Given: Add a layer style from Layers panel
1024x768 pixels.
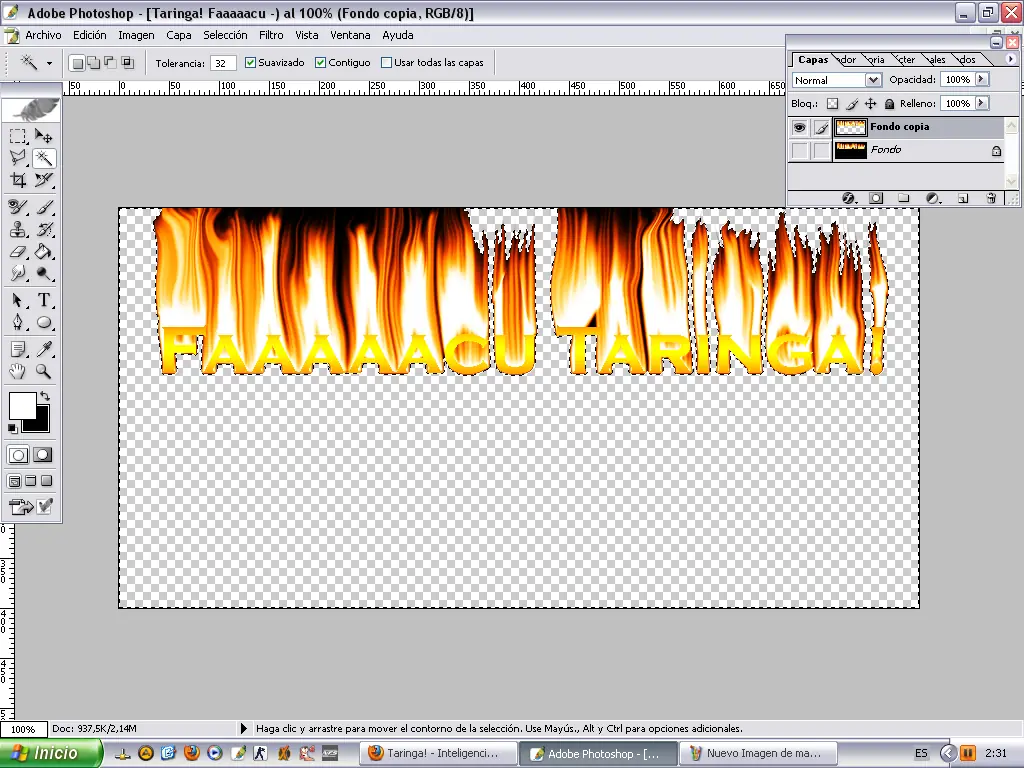Looking at the screenshot, I should tap(848, 198).
